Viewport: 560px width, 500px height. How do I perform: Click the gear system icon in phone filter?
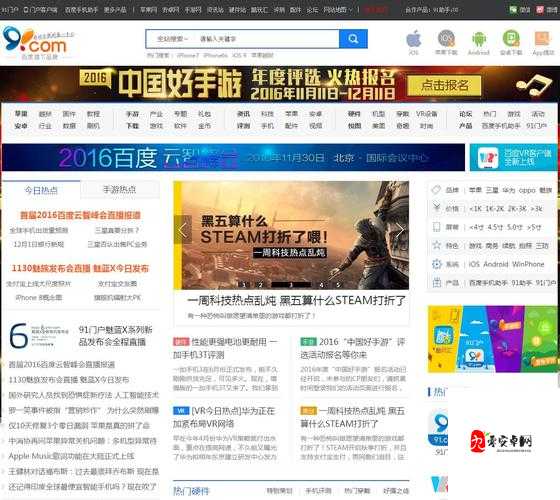click(436, 264)
